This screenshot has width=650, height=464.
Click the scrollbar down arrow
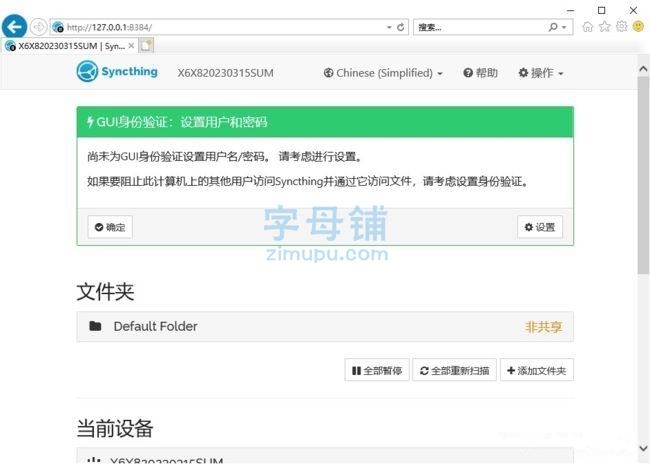pyautogui.click(x=643, y=448)
